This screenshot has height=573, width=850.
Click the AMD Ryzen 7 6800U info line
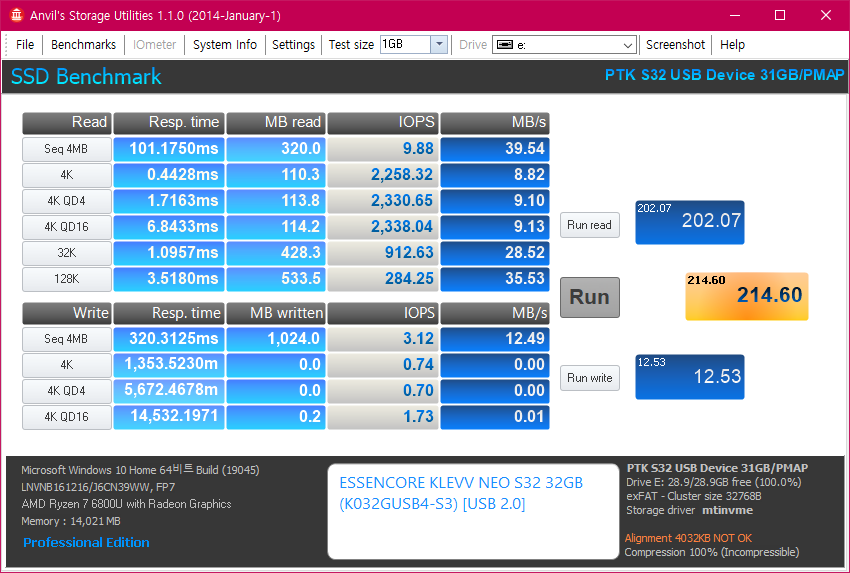[126, 504]
